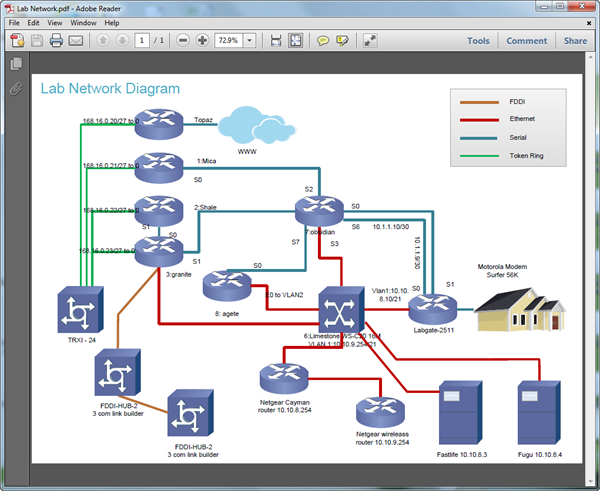
Task: Open the zoom level dropdown arrow
Action: [x=250, y=40]
